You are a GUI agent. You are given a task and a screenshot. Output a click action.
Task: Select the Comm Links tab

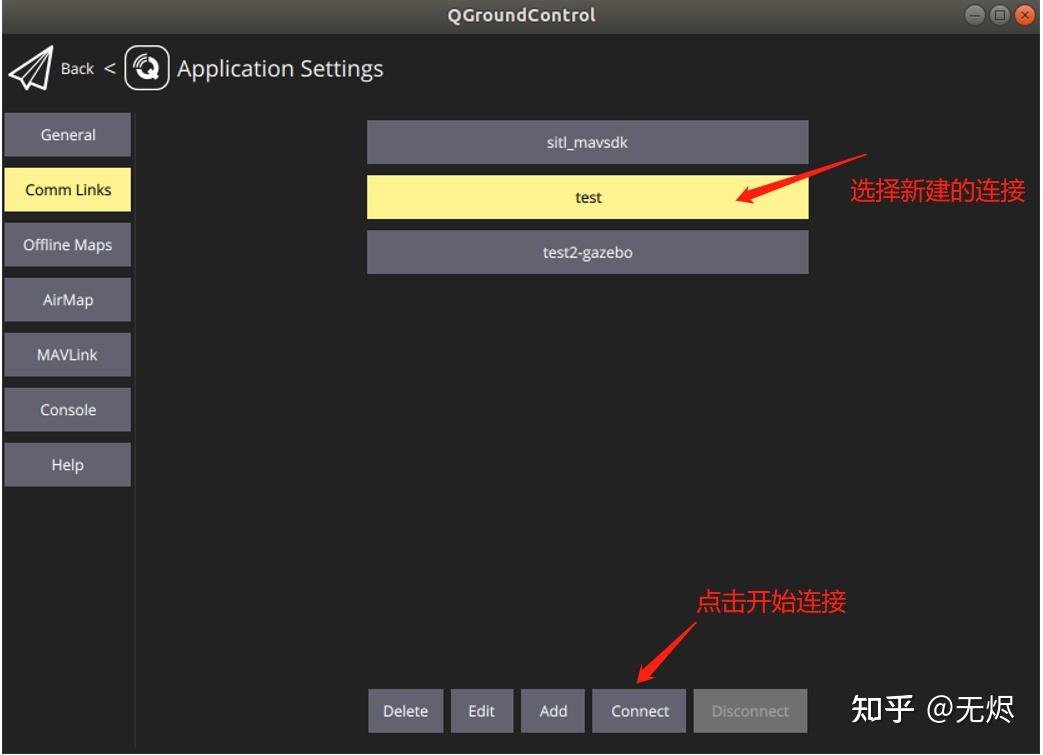tap(67, 190)
